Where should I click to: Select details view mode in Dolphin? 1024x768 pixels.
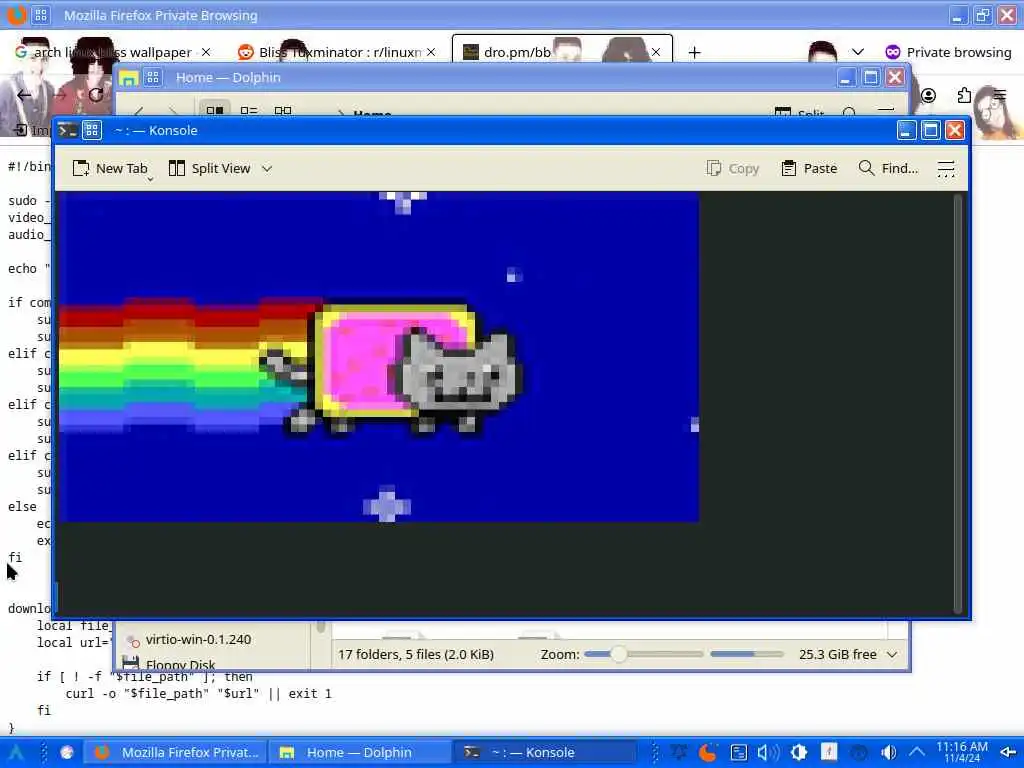(283, 110)
